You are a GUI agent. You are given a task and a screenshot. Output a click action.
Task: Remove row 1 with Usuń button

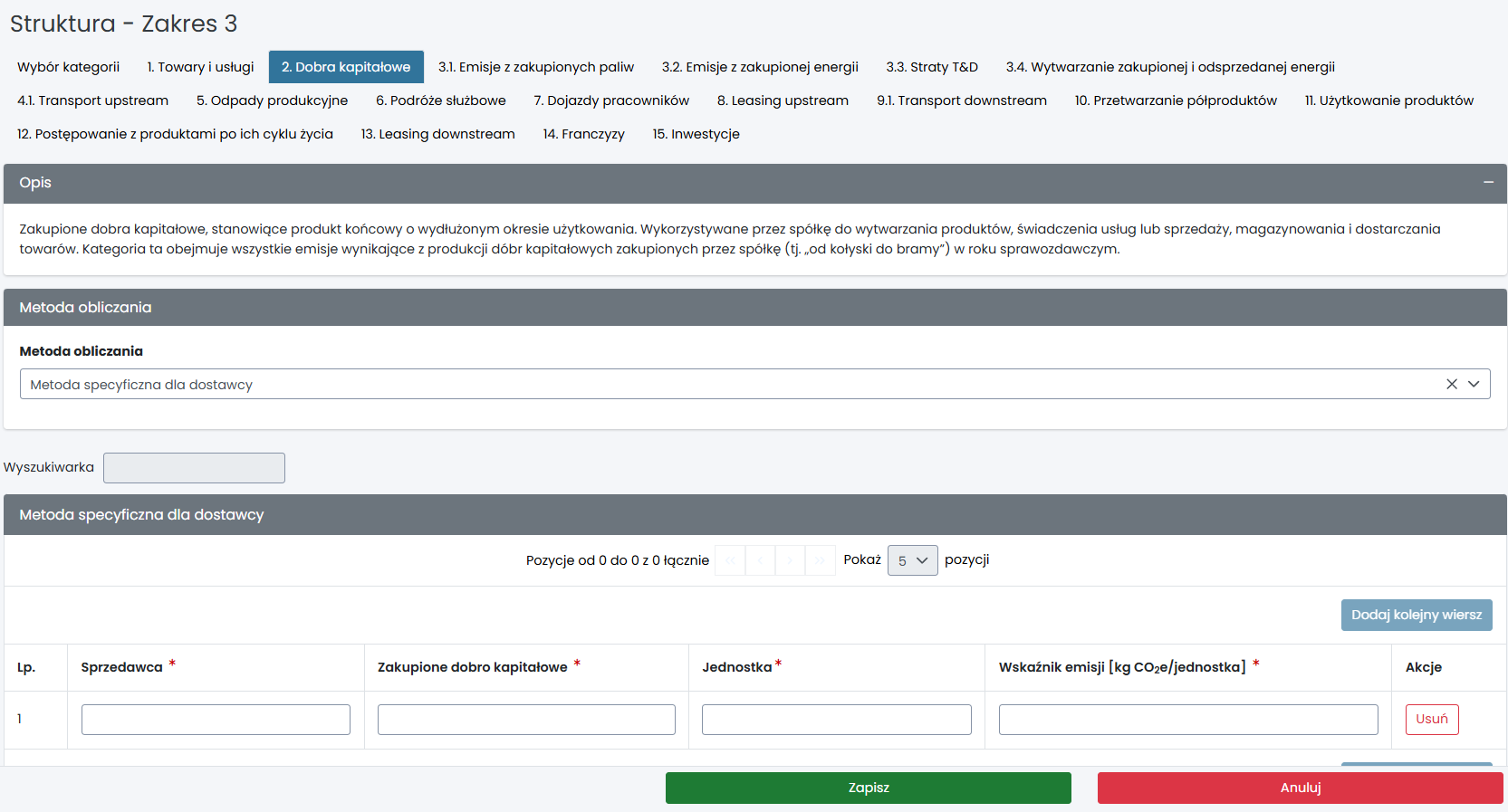[x=1431, y=719]
